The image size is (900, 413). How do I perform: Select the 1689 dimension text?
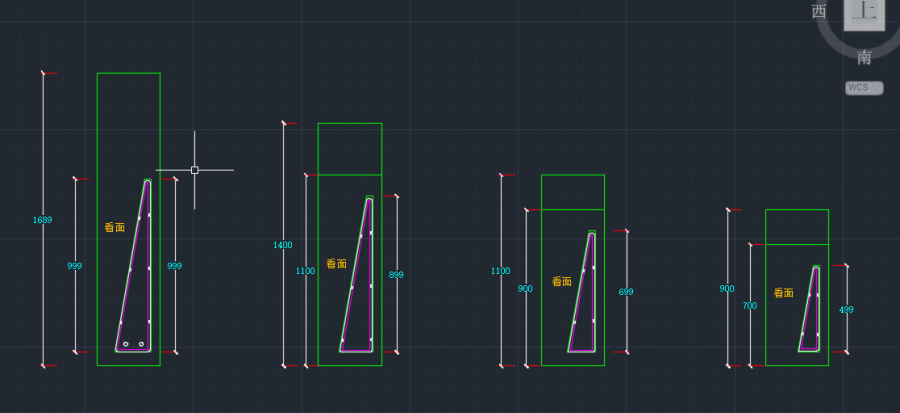(x=42, y=220)
